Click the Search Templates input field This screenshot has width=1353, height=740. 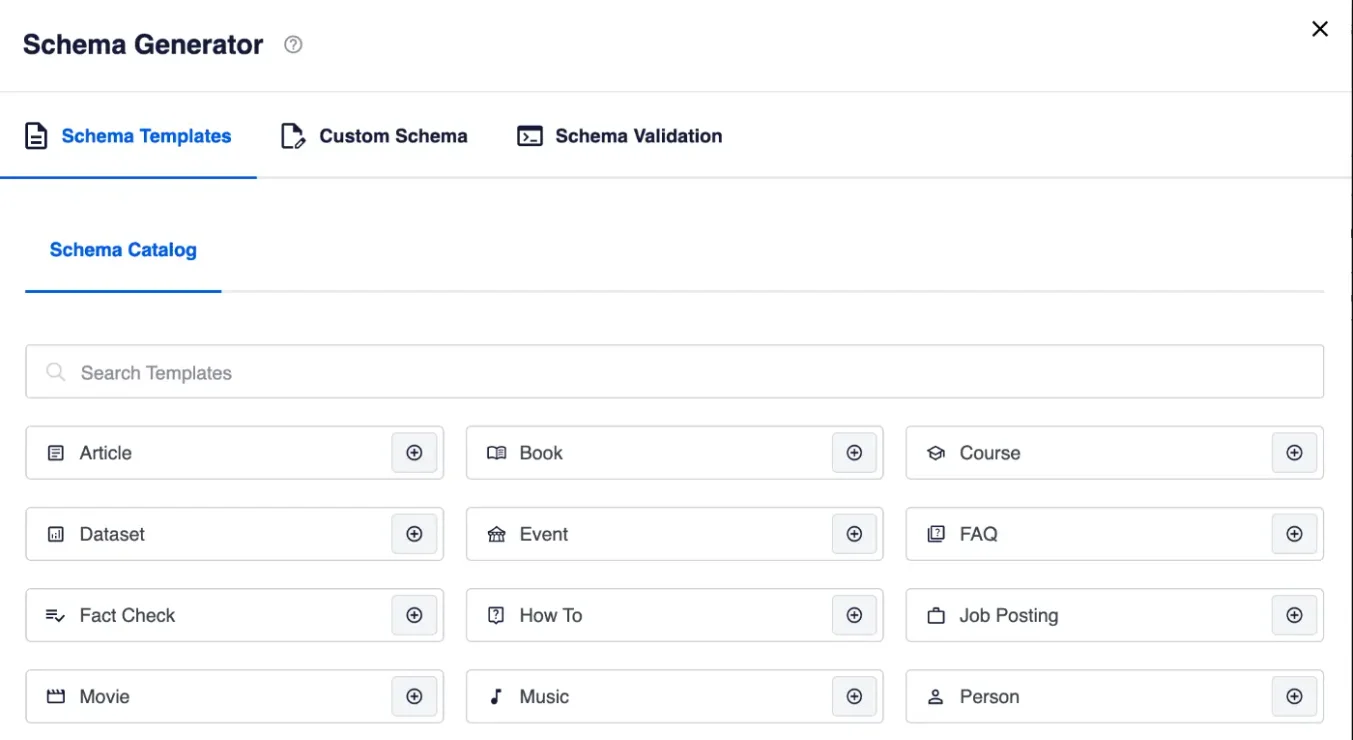[x=690, y=373]
